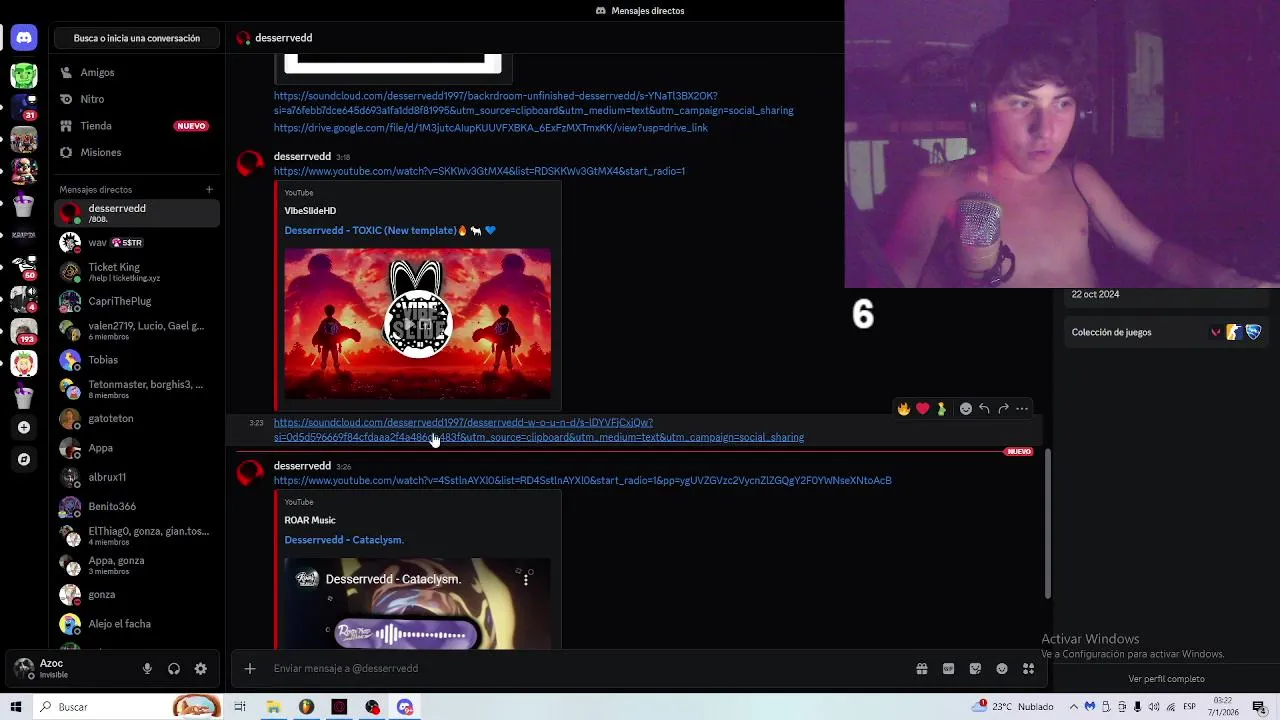React with fire emoji on message
Image resolution: width=1280 pixels, height=720 pixels.
(x=904, y=408)
